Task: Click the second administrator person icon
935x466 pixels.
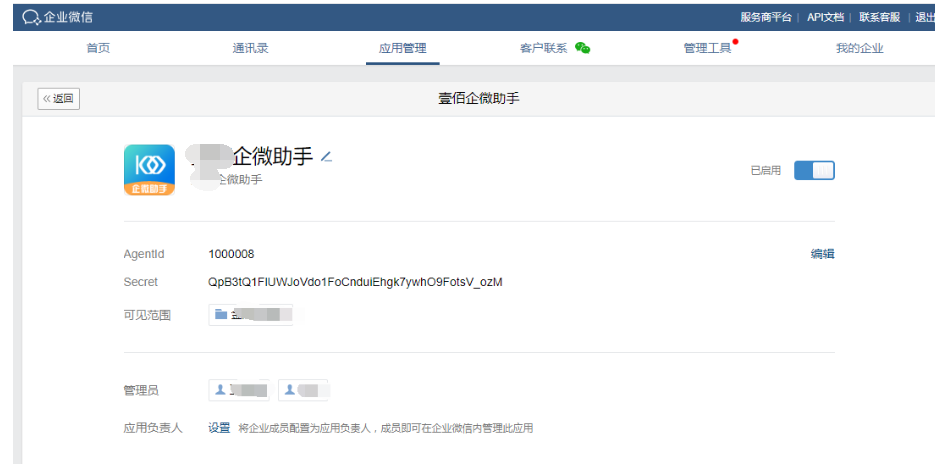Action: click(289, 390)
